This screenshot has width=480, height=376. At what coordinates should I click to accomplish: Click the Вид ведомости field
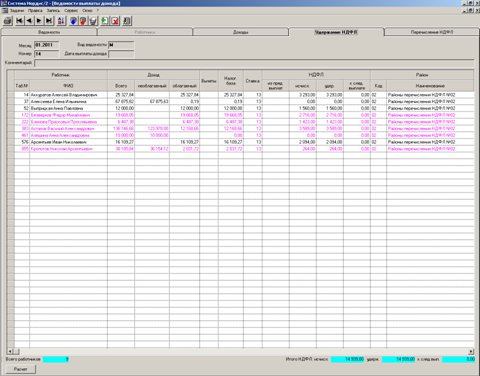point(121,45)
